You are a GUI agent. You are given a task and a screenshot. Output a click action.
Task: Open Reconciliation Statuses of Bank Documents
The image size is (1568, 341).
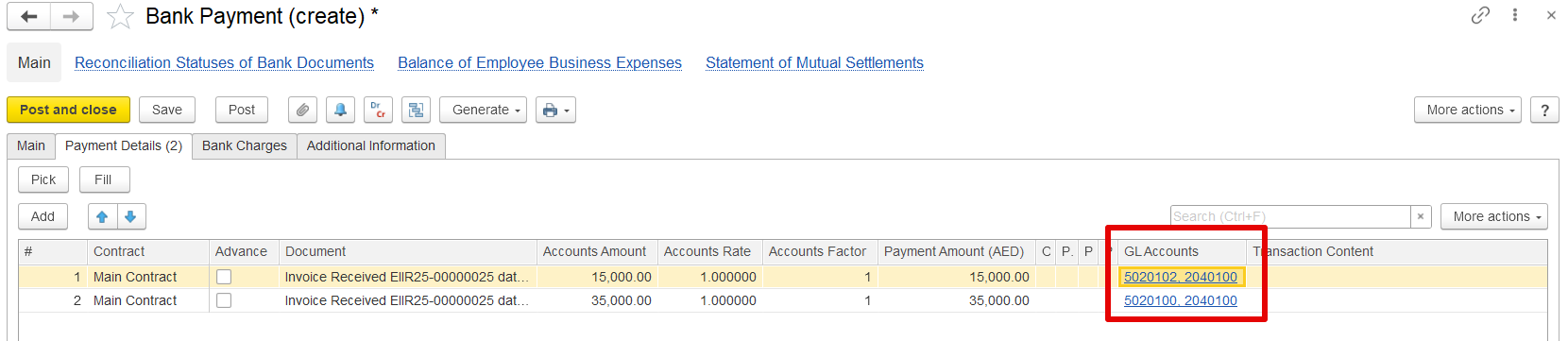click(224, 62)
